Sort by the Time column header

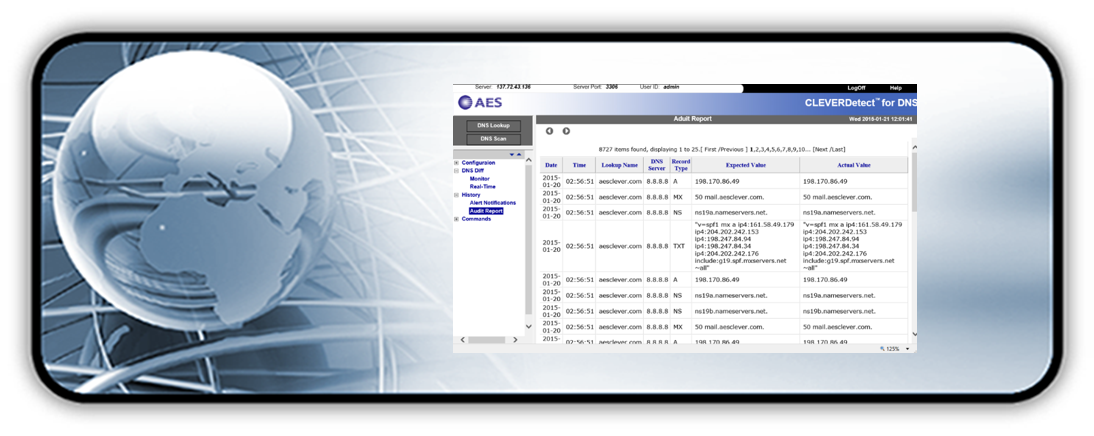(579, 165)
